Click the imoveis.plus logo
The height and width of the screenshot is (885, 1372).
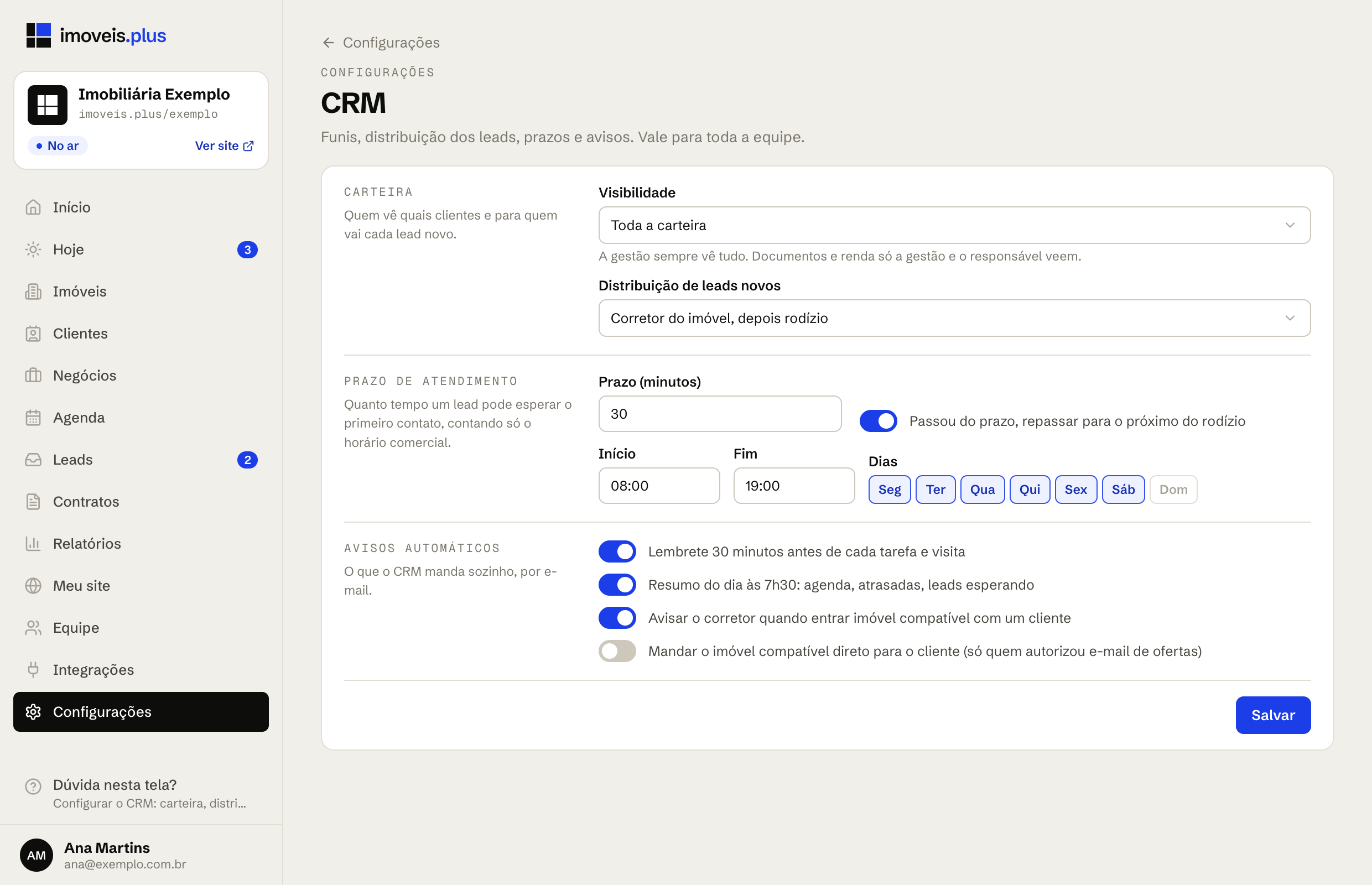pyautogui.click(x=96, y=35)
